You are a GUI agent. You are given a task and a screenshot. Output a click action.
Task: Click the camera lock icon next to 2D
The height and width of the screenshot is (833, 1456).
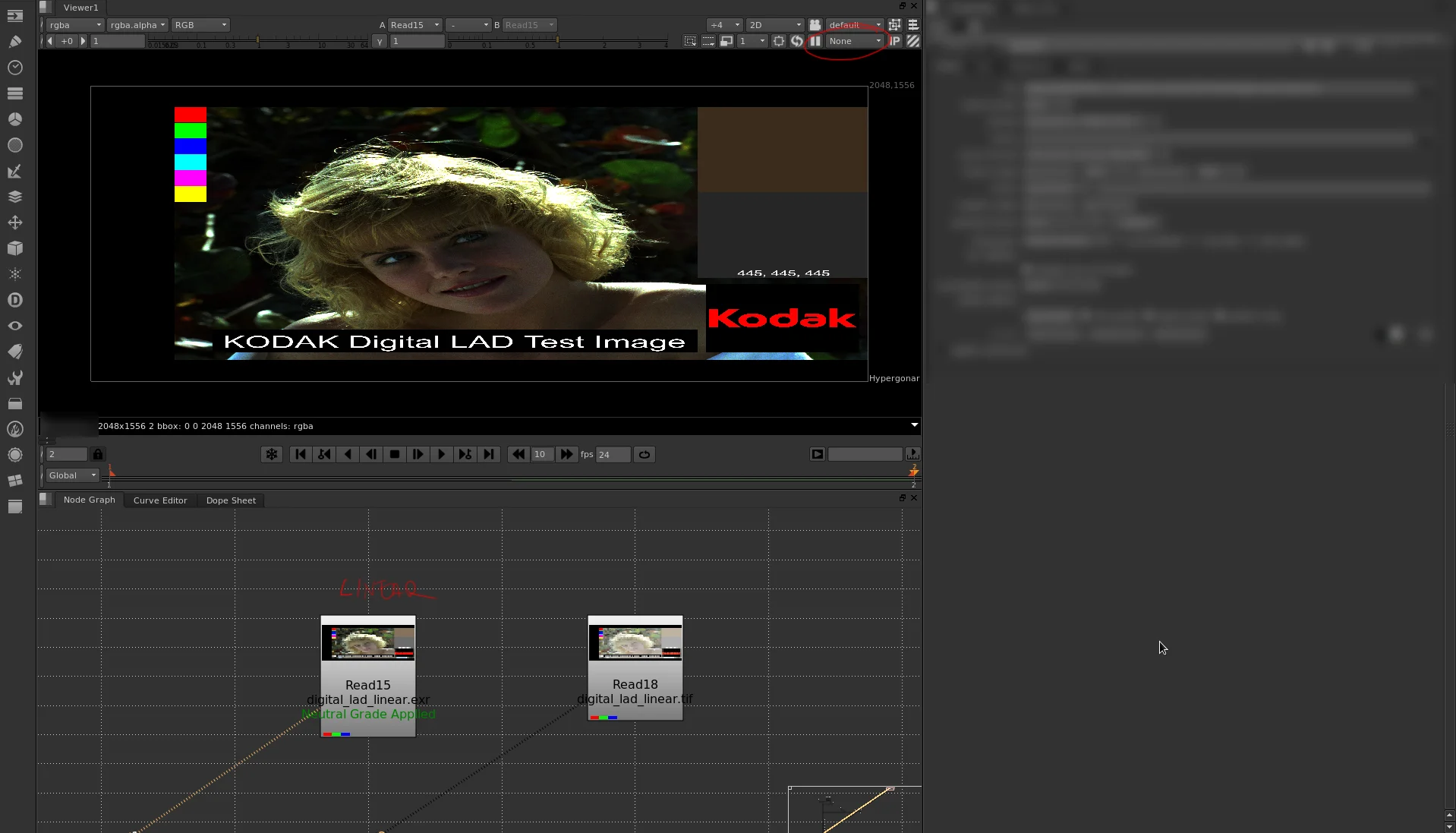pyautogui.click(x=815, y=25)
